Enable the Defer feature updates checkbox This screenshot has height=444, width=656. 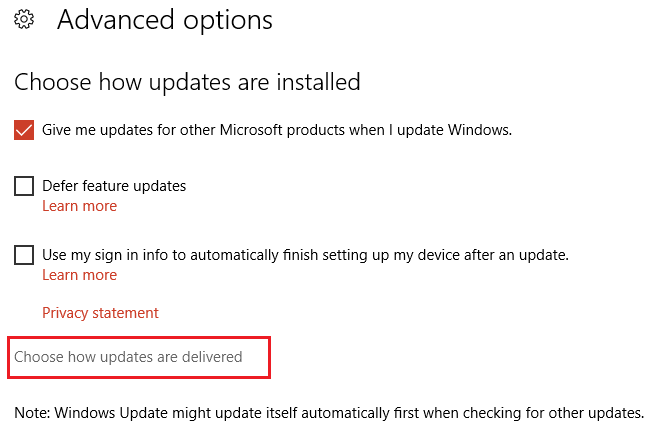(25, 185)
